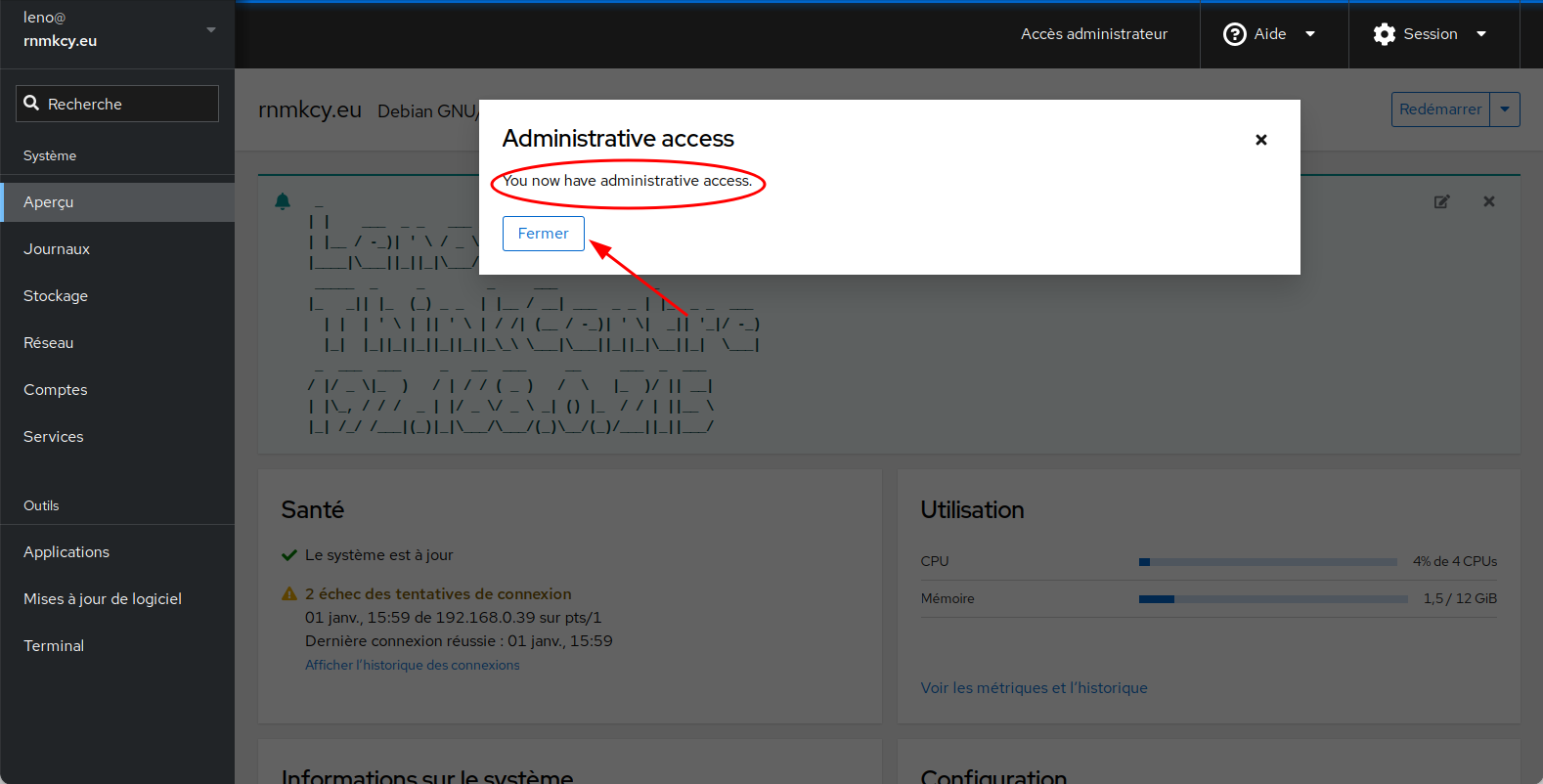This screenshot has height=784, width=1543.
Task: Open Afficher l'historique des connexions link
Action: (x=412, y=665)
